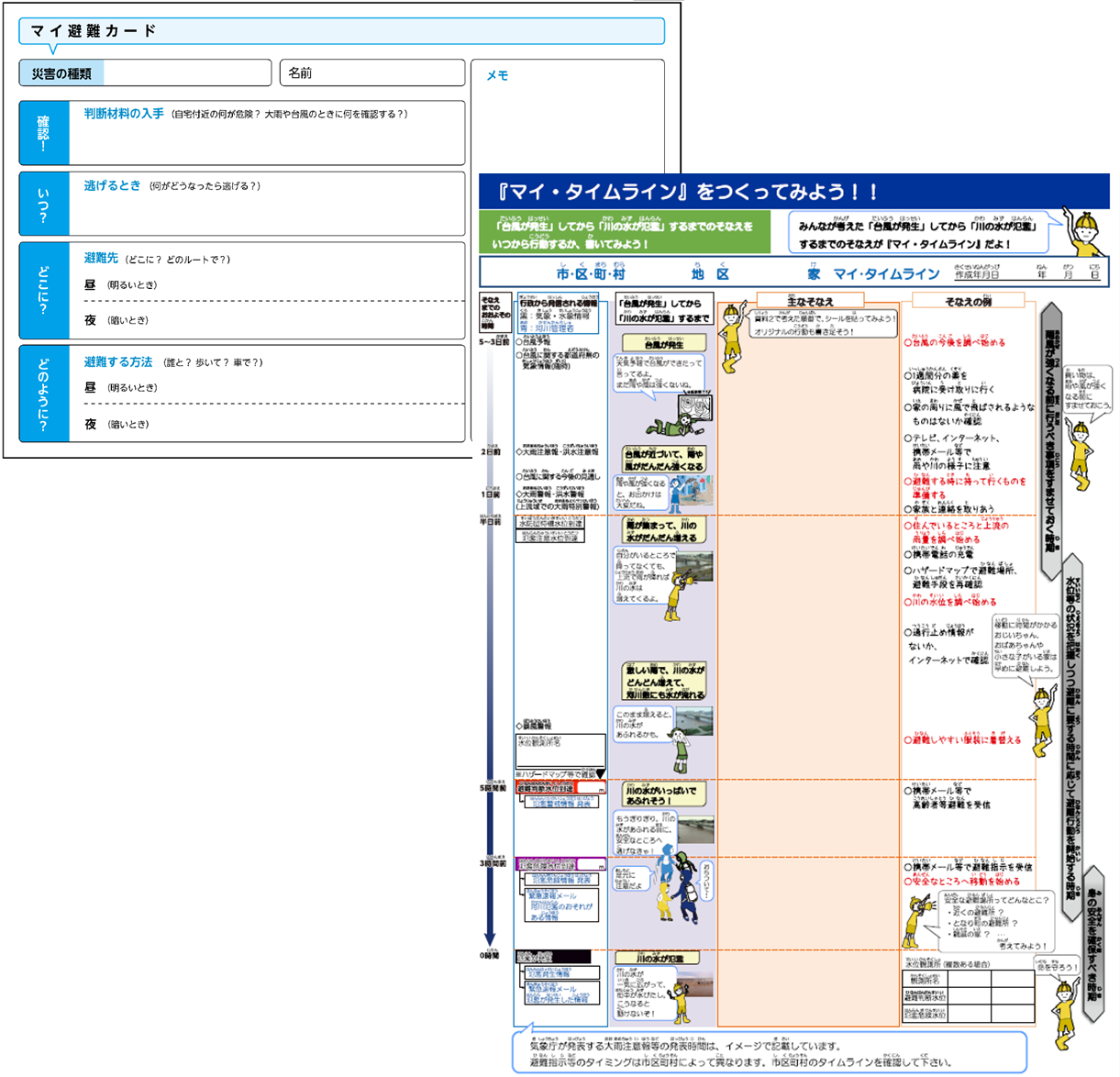Check the 家族と連絡を取りあう circle item
Viewport: 1120px width, 1077px height.
click(908, 509)
